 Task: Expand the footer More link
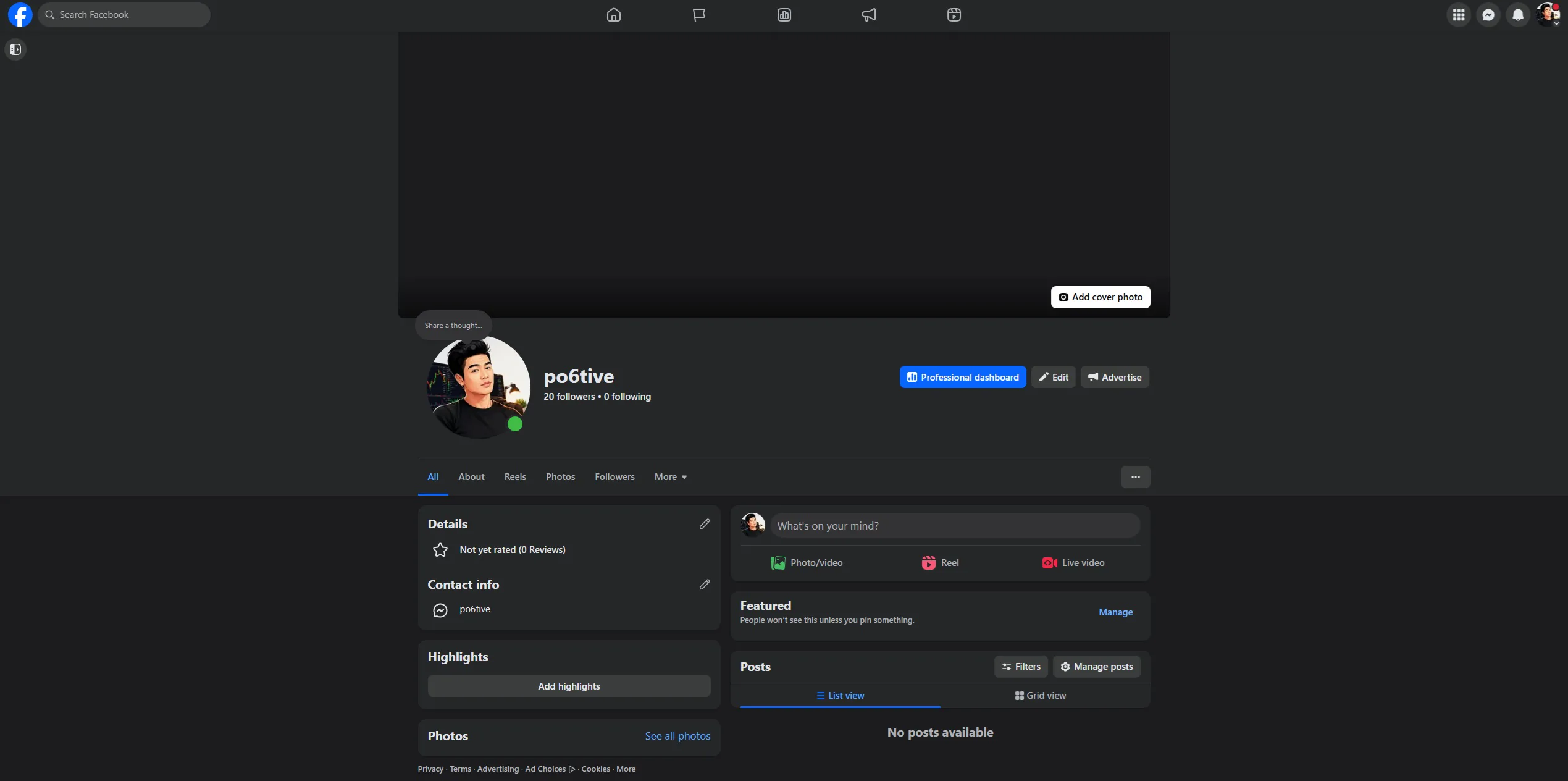[626, 769]
